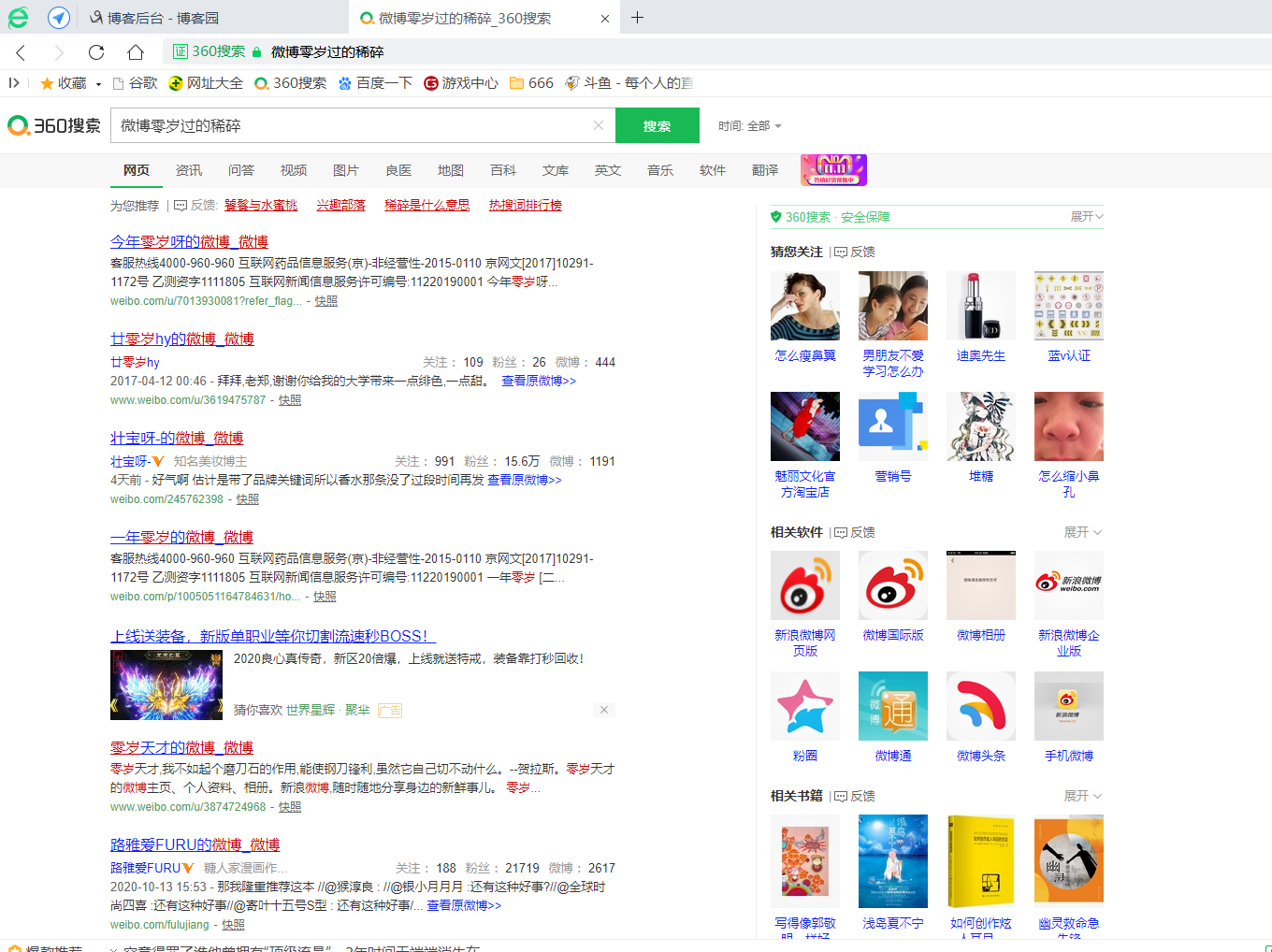
Task: Open result 路雅爱FURU的微博_微博
Action: click(x=195, y=844)
